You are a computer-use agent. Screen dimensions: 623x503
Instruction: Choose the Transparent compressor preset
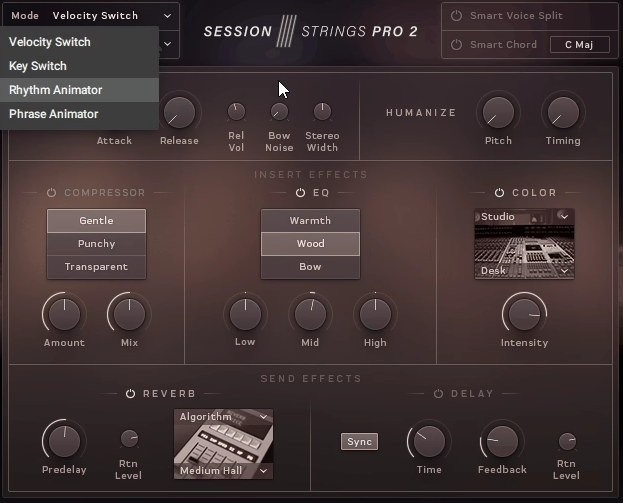click(97, 267)
